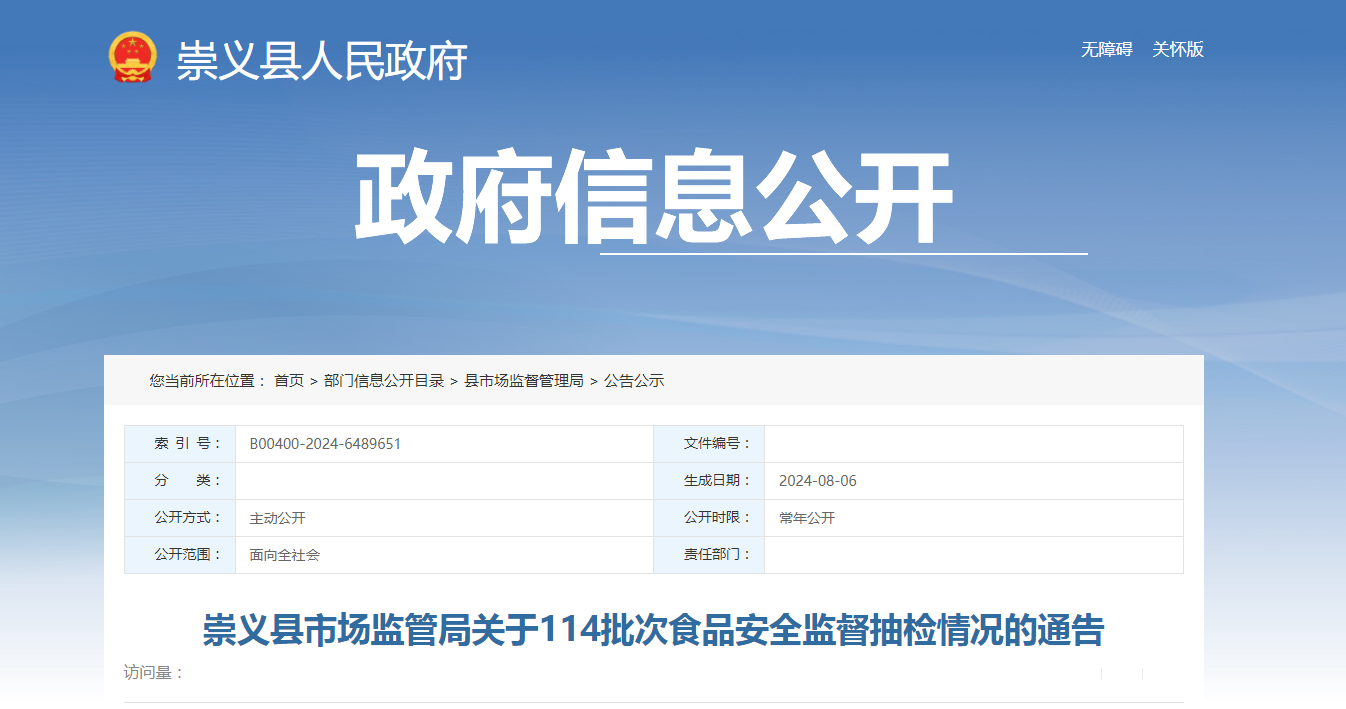
Task: Switch to 关怀版 care mode
Action: point(1177,49)
